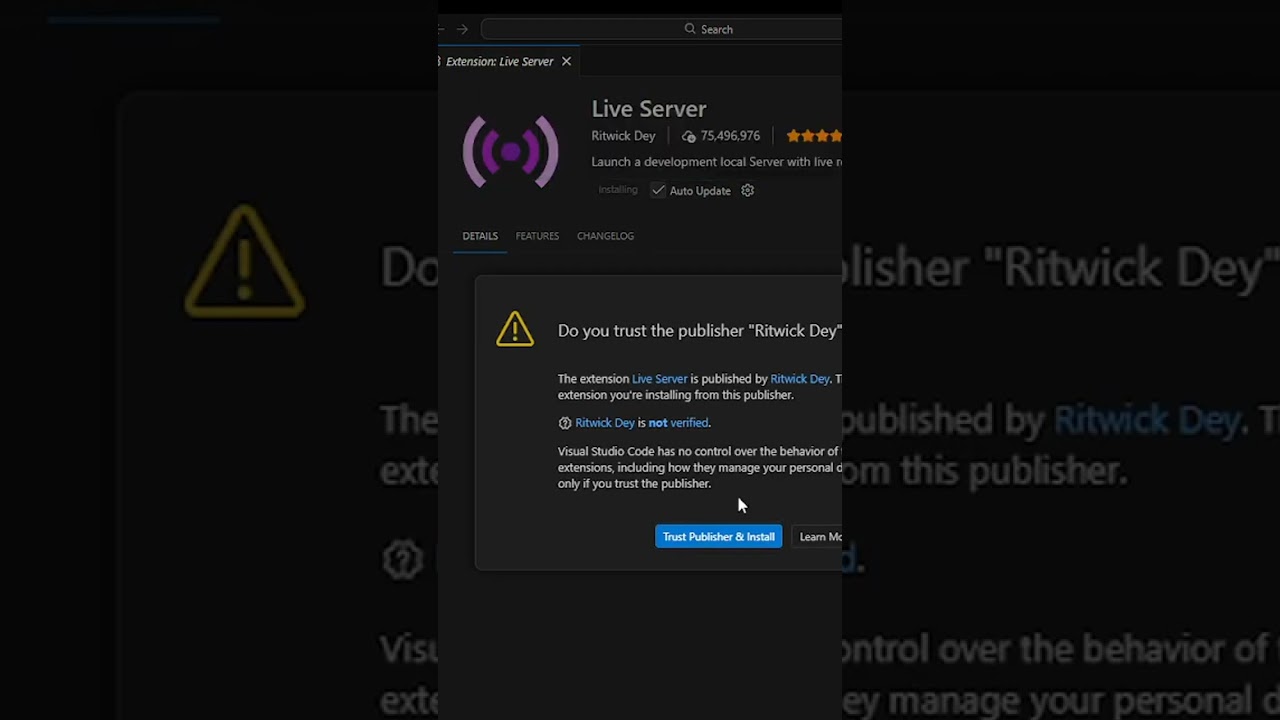The height and width of the screenshot is (720, 1280).
Task: Open Ritwick Dey link beside 'is not verified'
Action: coord(605,423)
